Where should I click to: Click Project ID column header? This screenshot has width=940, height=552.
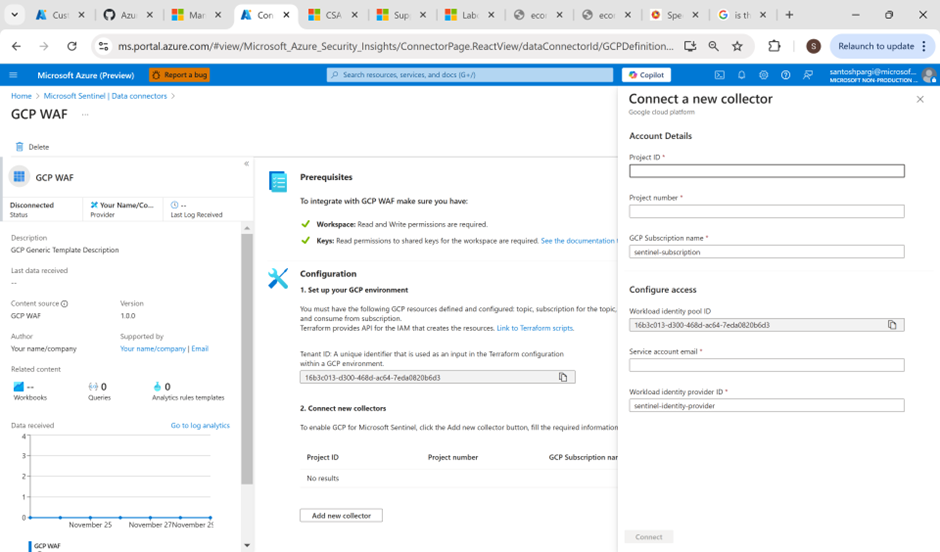coord(323,457)
